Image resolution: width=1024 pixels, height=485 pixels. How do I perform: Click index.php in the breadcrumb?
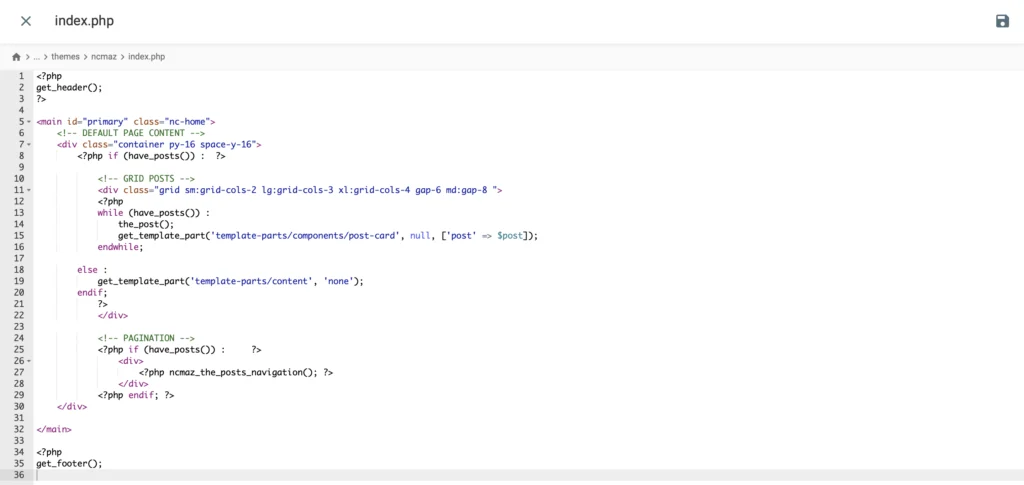pyautogui.click(x=146, y=57)
